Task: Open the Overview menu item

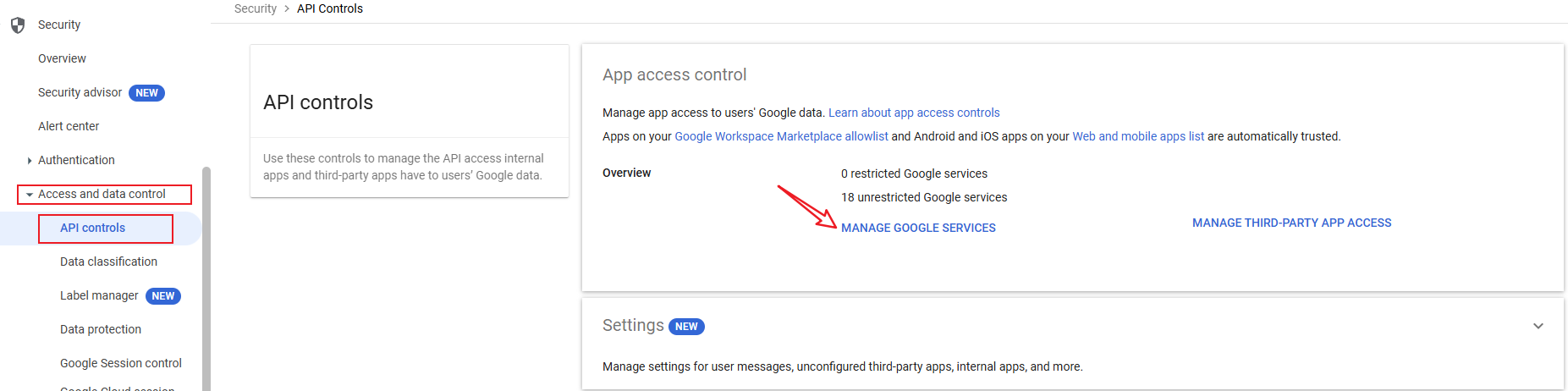Action: pos(62,58)
